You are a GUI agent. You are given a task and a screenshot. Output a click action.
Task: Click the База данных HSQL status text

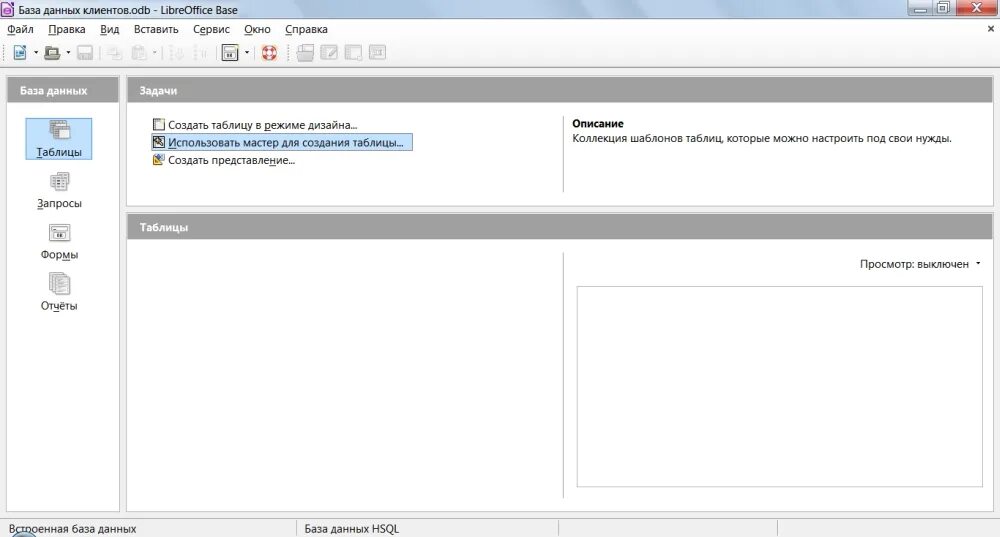[x=351, y=529]
